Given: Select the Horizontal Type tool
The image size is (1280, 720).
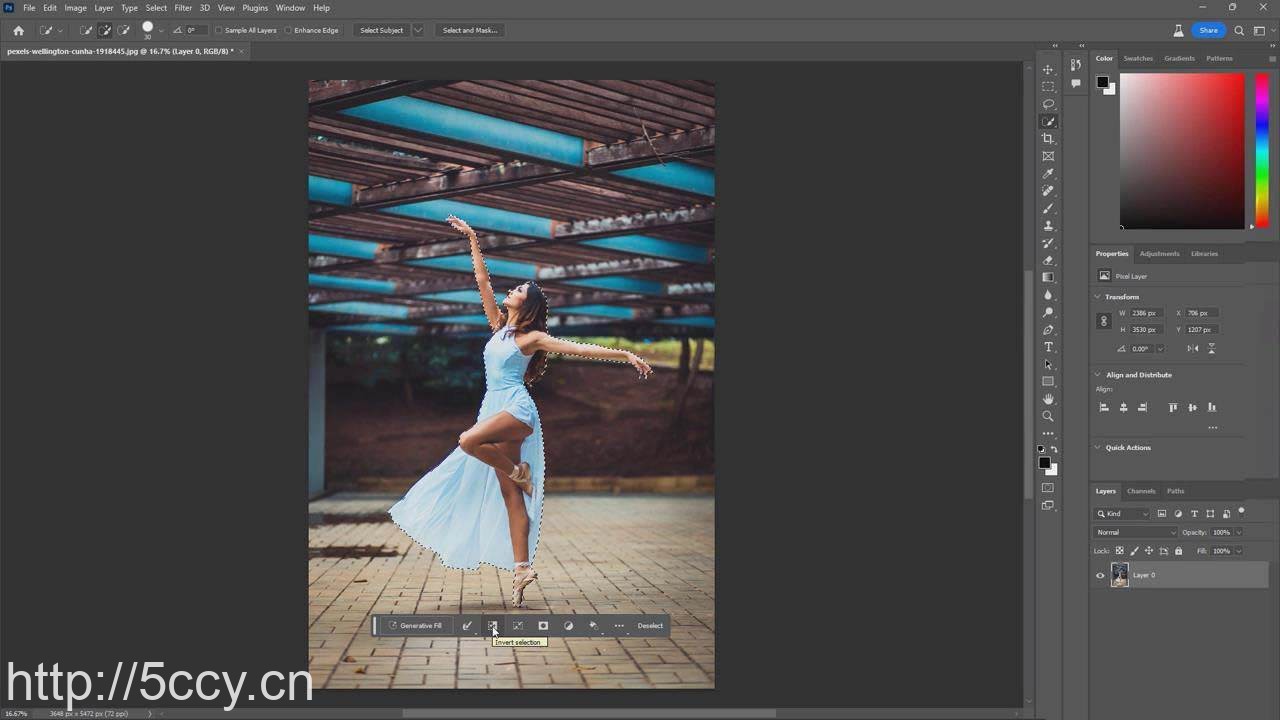Looking at the screenshot, I should coord(1048,347).
